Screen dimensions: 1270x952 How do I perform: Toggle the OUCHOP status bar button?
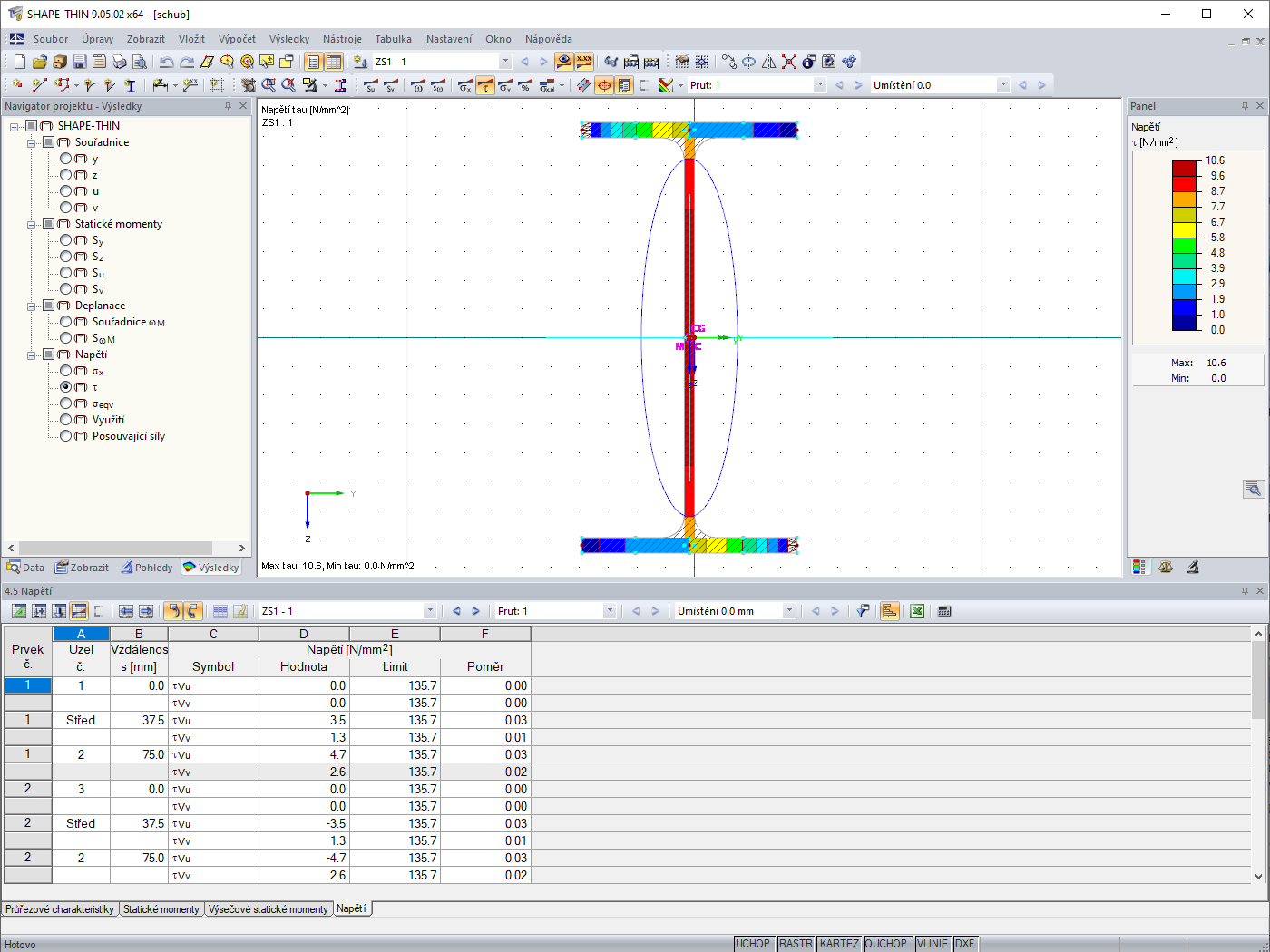886,944
